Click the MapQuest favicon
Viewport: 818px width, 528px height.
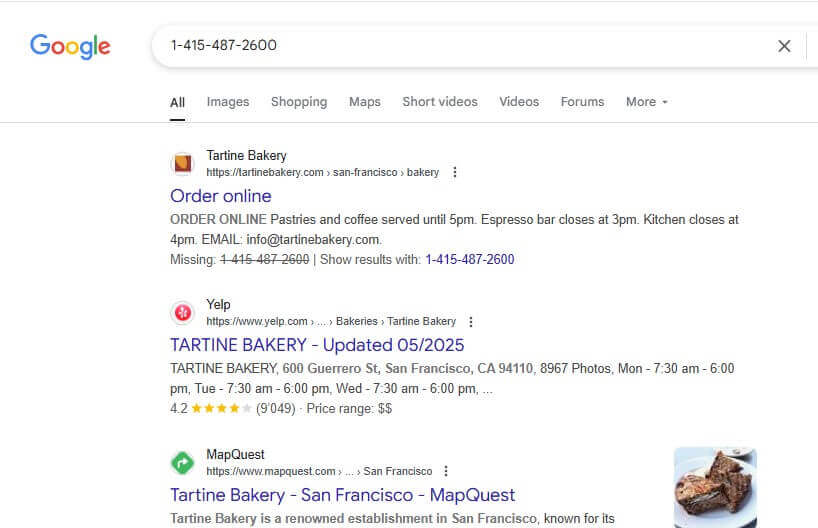(x=183, y=463)
